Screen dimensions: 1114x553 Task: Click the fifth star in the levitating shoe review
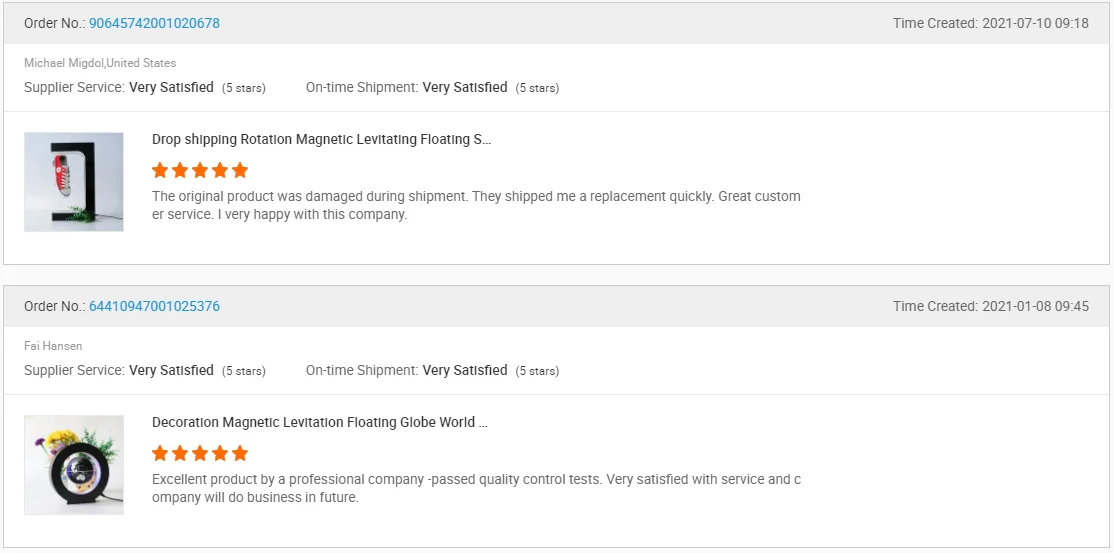tap(240, 170)
